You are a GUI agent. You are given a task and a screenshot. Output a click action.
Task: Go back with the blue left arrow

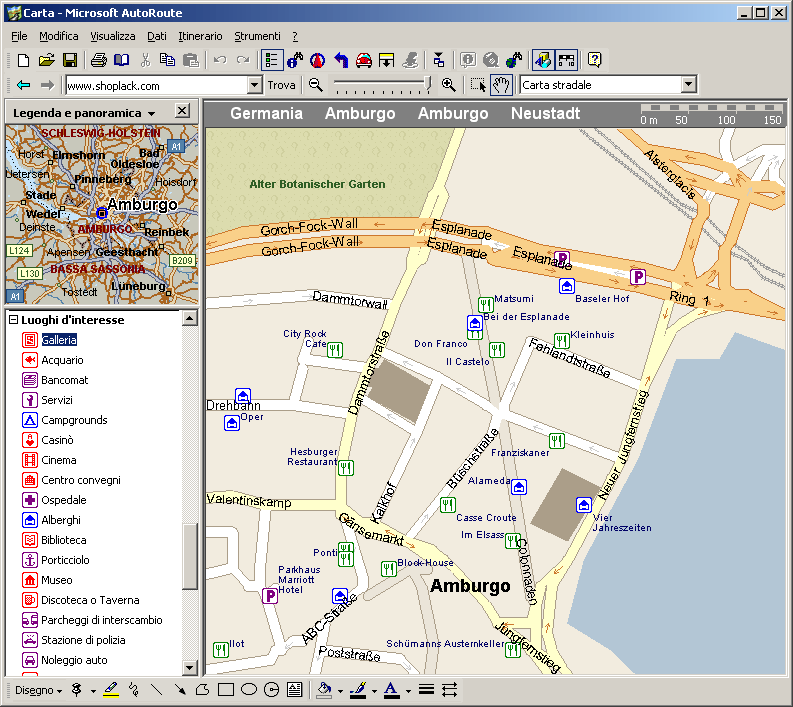click(x=23, y=85)
